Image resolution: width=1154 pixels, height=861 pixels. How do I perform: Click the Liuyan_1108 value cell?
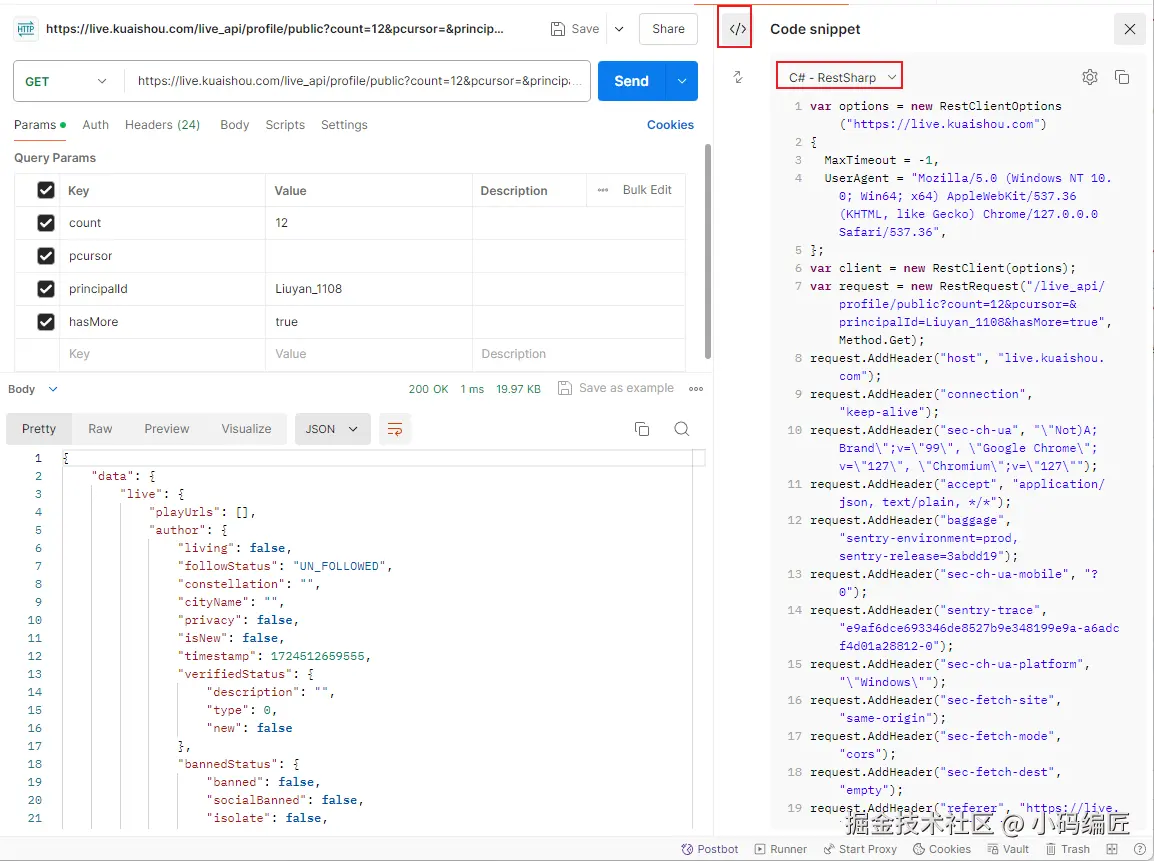pos(368,288)
